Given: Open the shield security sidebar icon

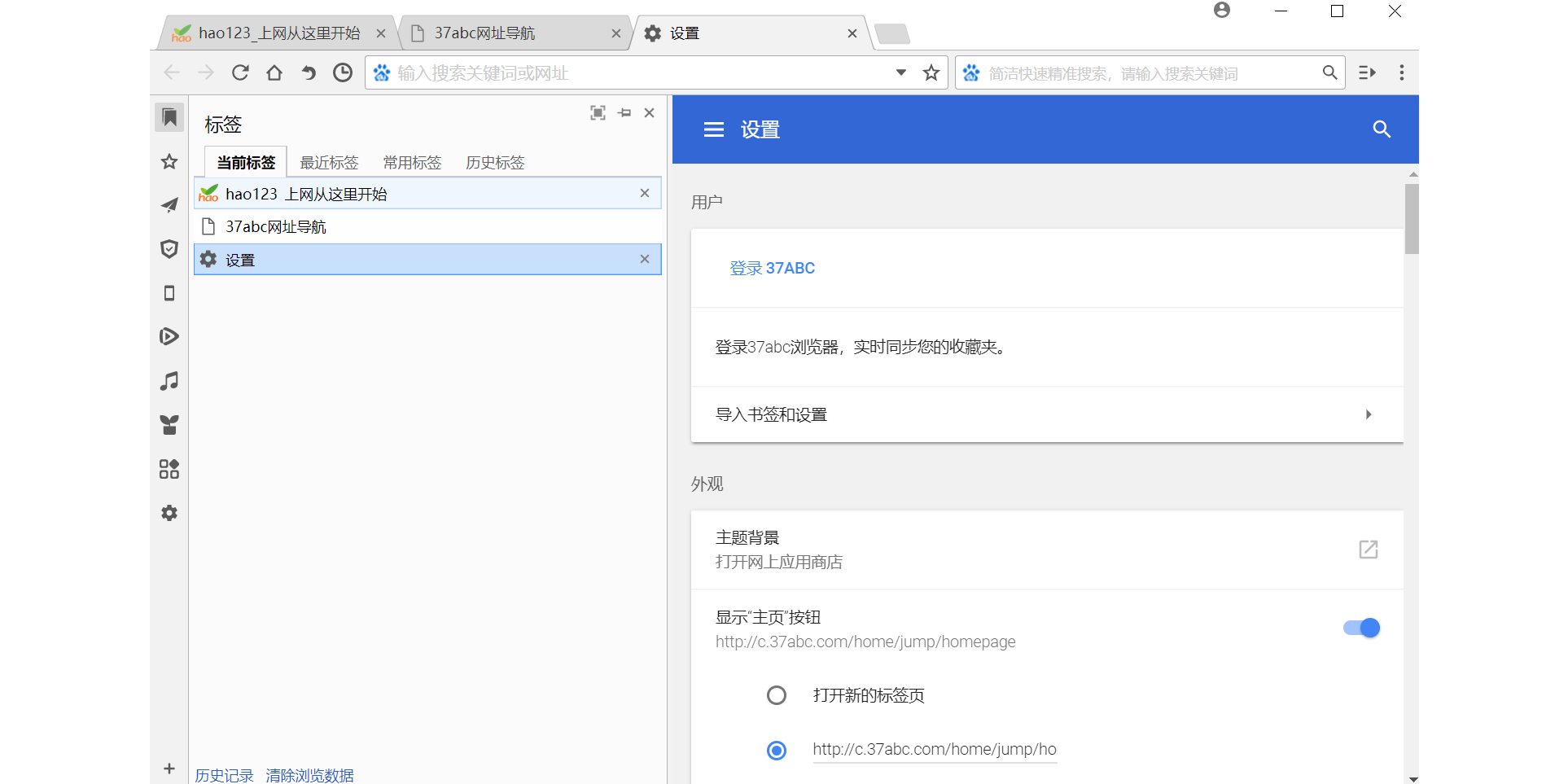Looking at the screenshot, I should pos(169,249).
